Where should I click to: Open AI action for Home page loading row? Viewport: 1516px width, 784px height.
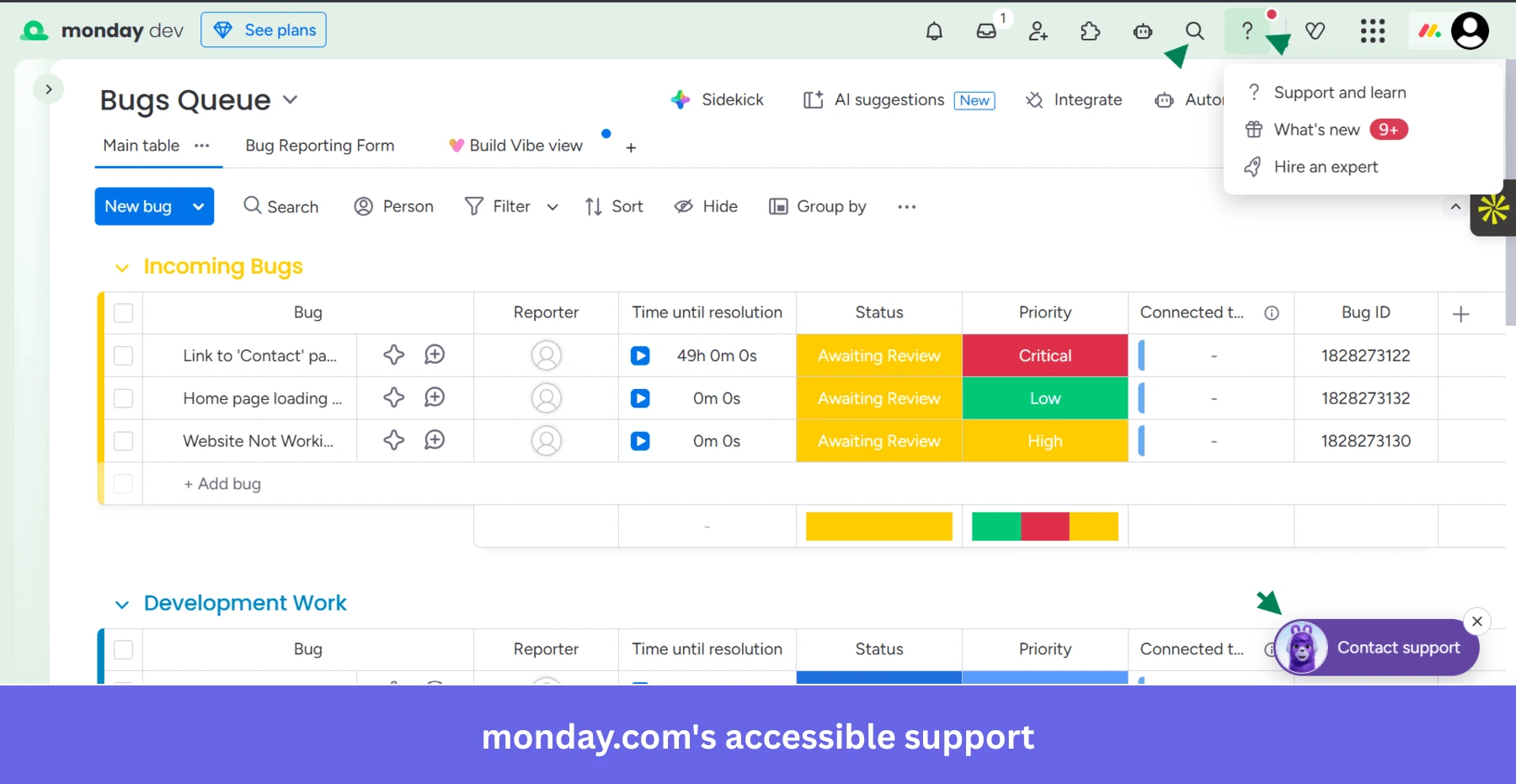394,397
